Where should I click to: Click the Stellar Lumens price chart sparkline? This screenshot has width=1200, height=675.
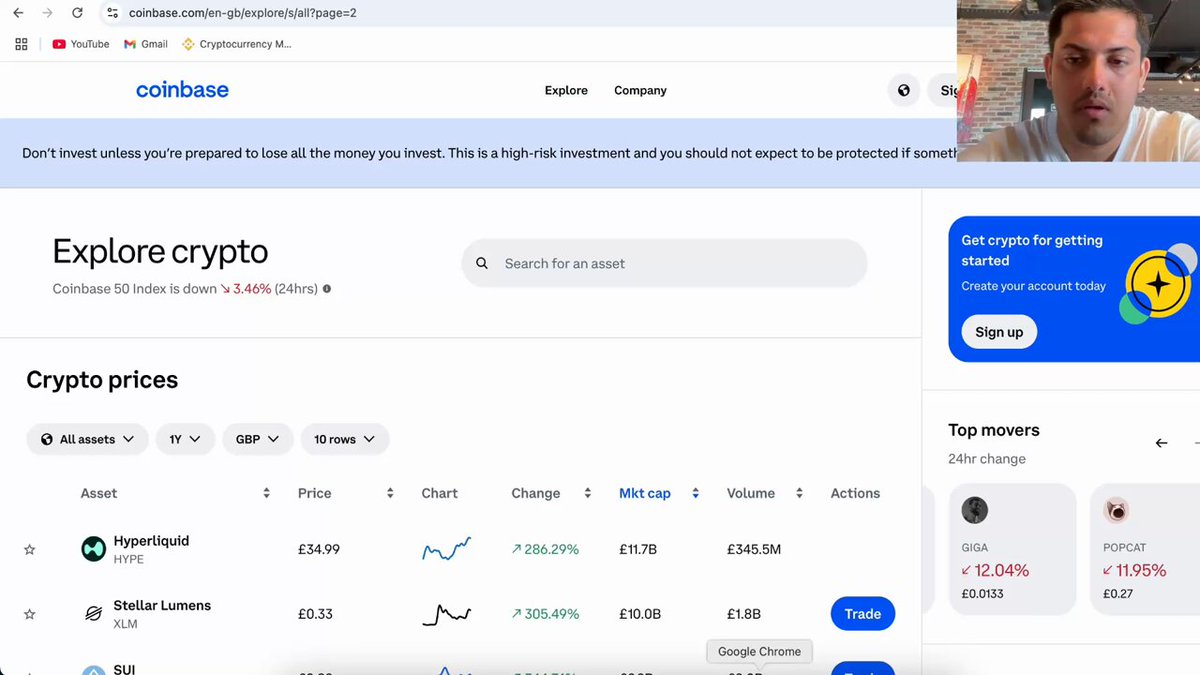pyautogui.click(x=446, y=614)
